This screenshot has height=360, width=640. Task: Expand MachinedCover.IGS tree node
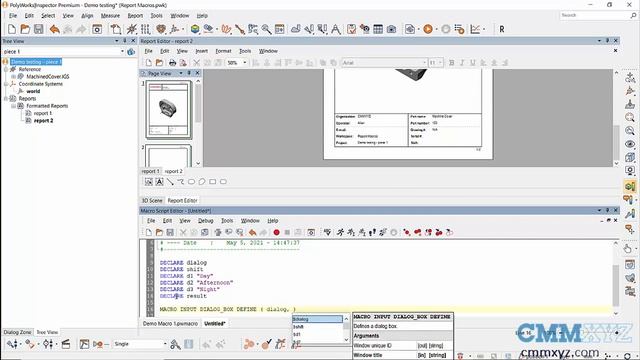pos(13,76)
